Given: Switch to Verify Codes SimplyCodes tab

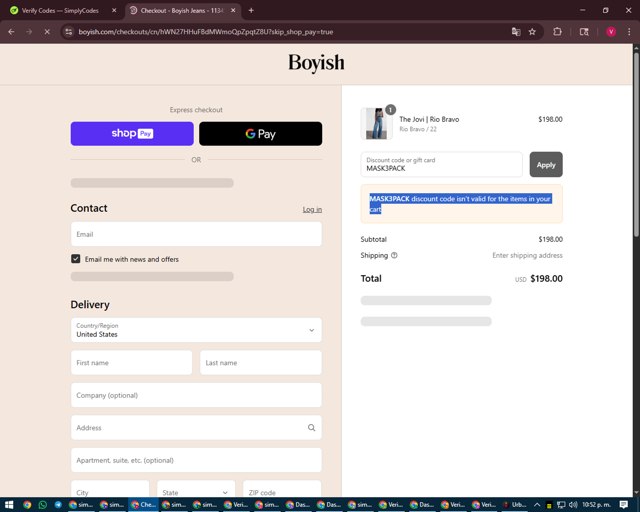Looking at the screenshot, I should pos(60,11).
